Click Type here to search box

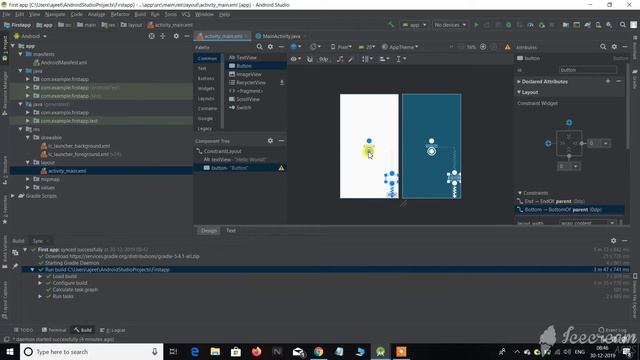91,351
